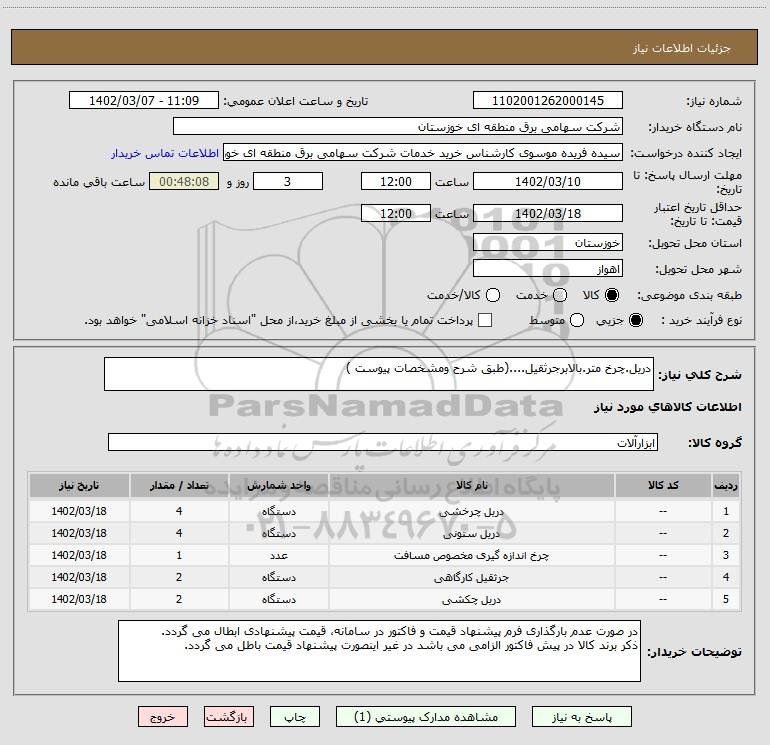Image resolution: width=770 pixels, height=745 pixels.
Task: Click the remaining days field showing 3
Action: tap(288, 182)
